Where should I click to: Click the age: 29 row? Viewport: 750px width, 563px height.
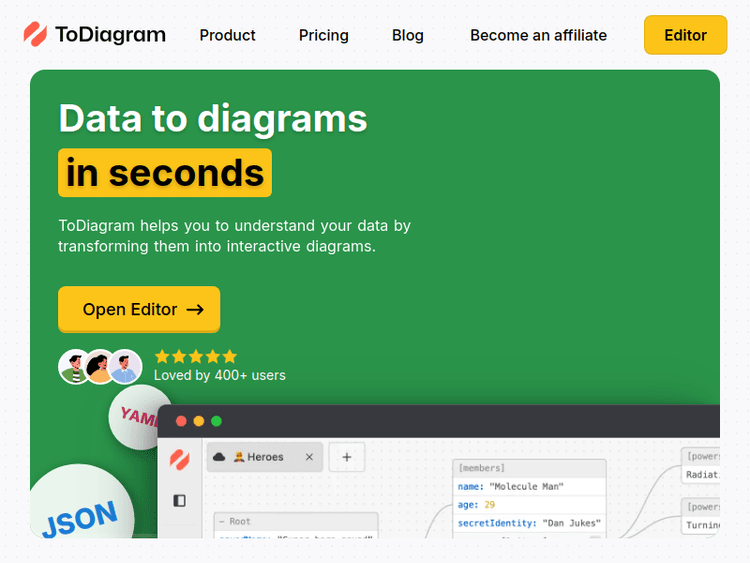click(x=529, y=505)
